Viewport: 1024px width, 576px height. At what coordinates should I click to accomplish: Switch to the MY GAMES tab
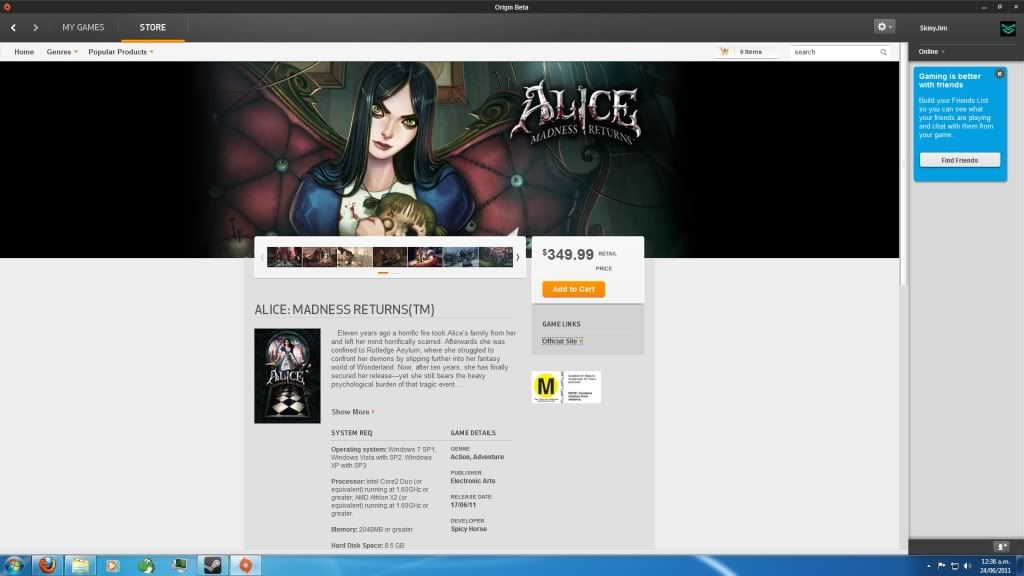83,27
